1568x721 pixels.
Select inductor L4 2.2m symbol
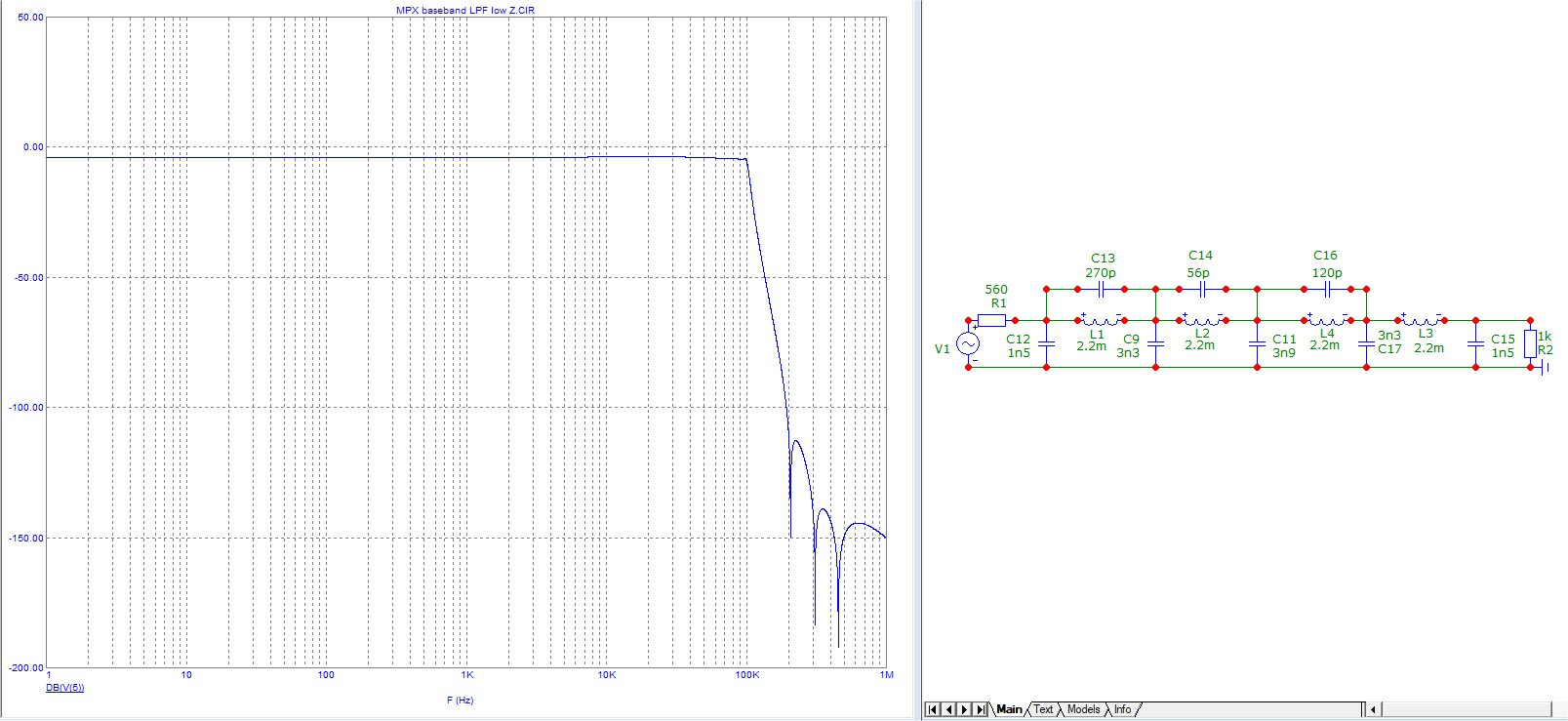[x=1327, y=319]
